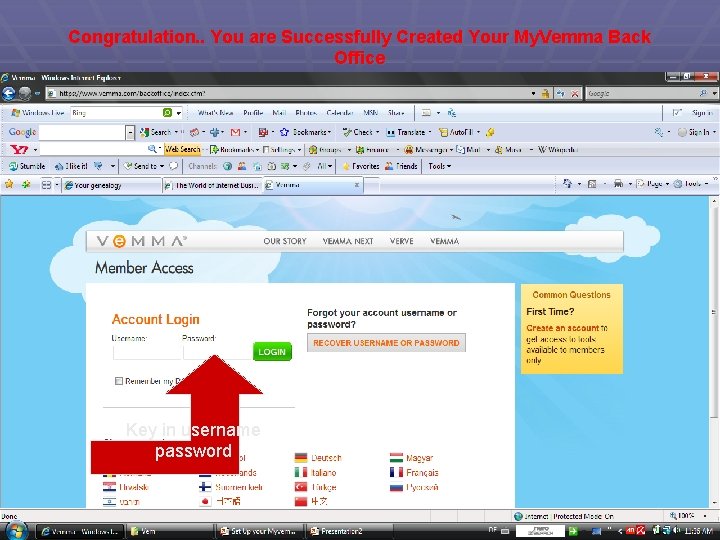The height and width of the screenshot is (540, 720).
Task: Click the zoom level control in status bar
Action: tap(687, 516)
